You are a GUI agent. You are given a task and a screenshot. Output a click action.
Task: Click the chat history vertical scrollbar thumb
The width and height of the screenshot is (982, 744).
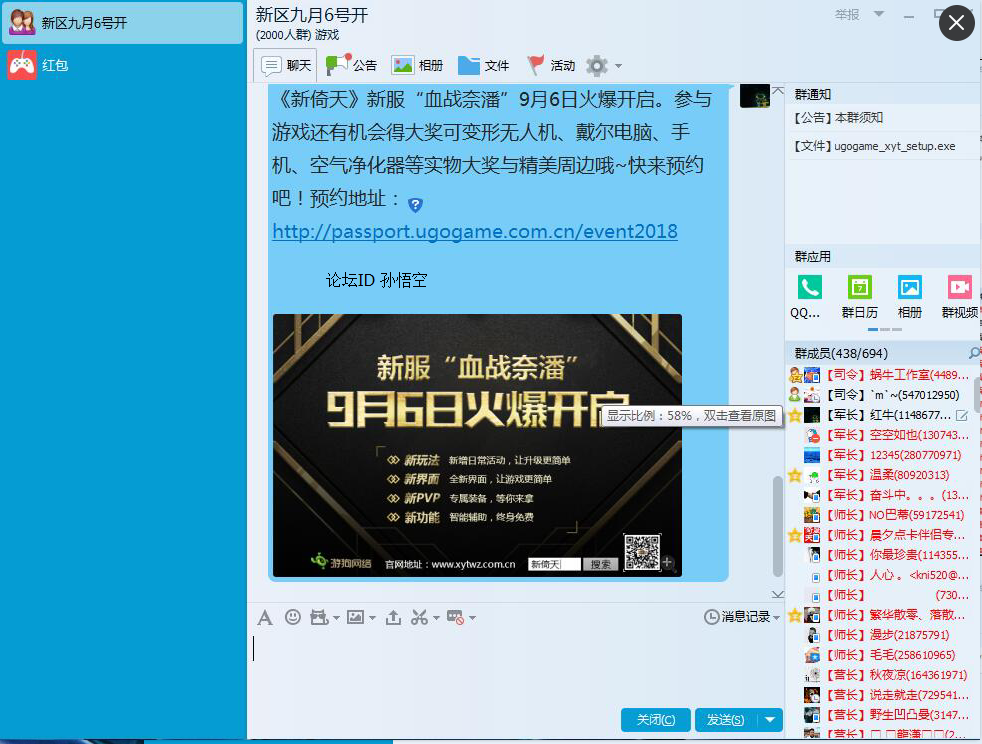[x=777, y=526]
